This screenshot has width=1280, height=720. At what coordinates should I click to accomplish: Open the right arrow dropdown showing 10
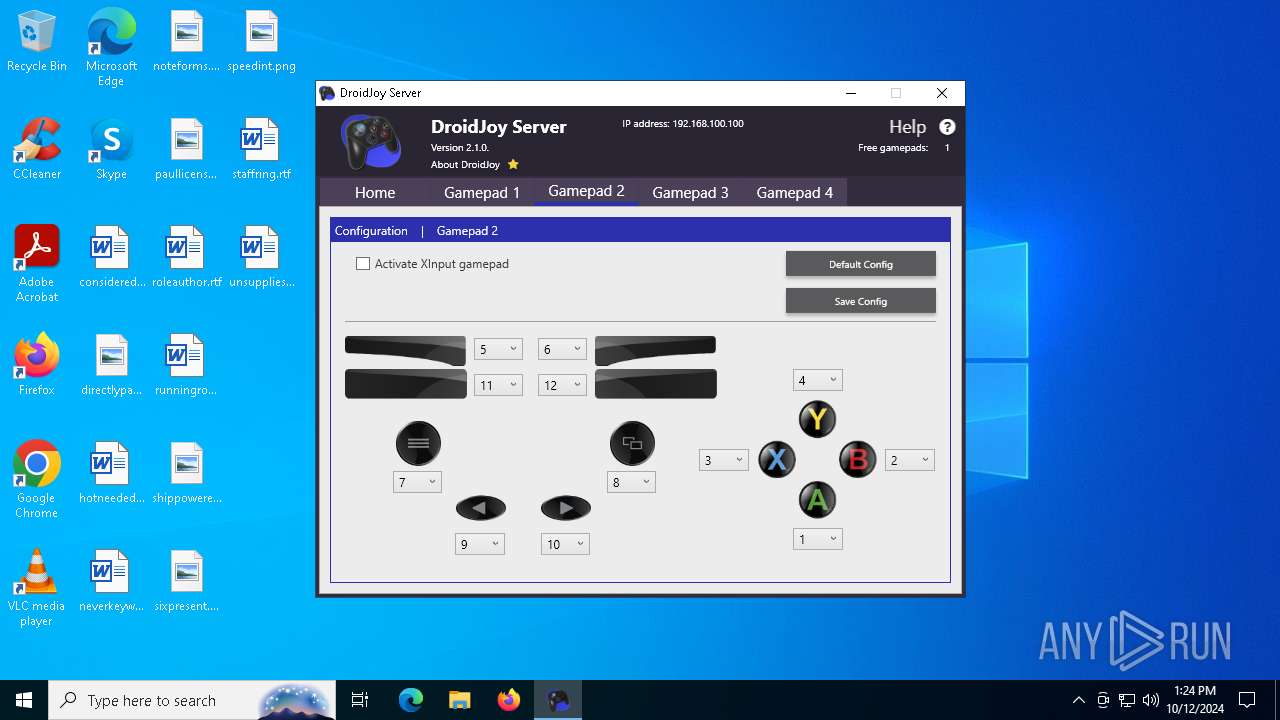pos(565,544)
